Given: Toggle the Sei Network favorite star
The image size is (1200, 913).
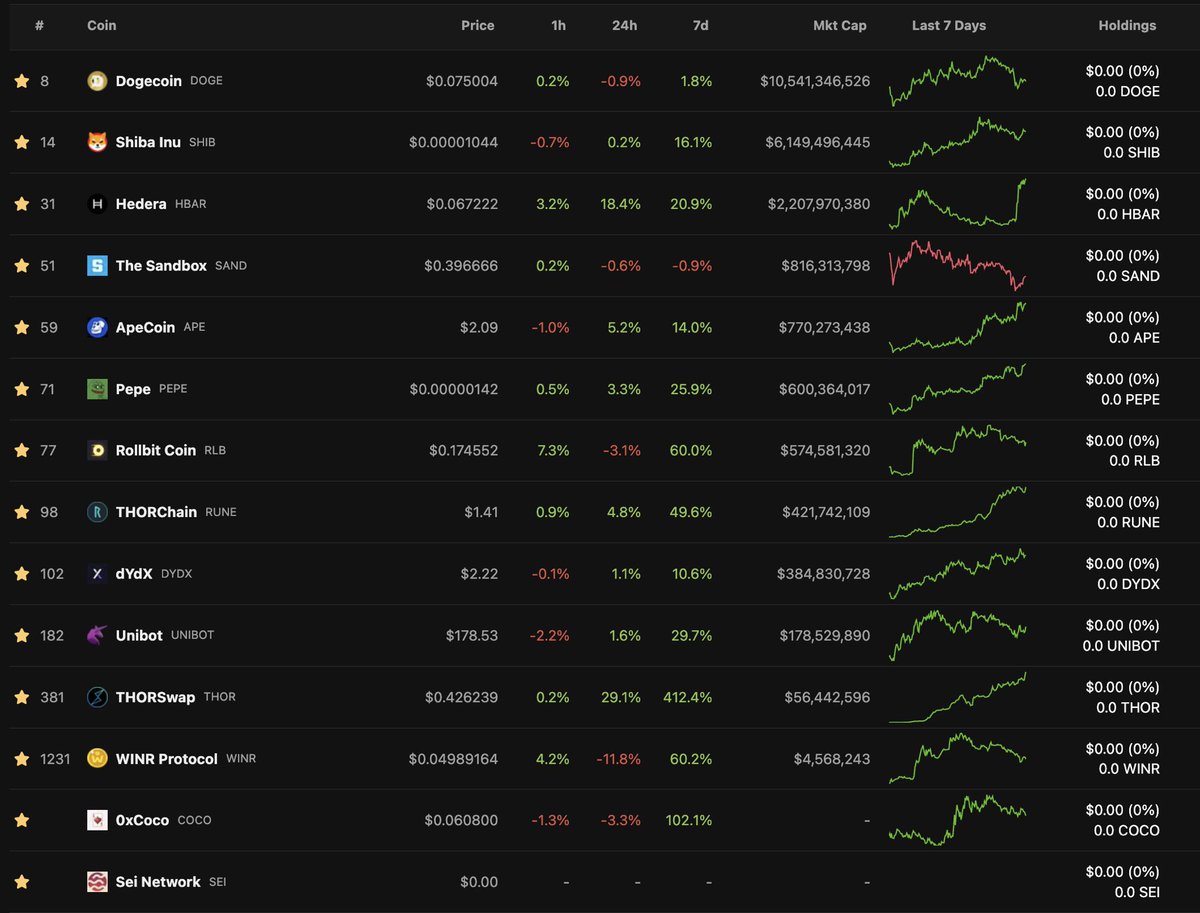Looking at the screenshot, I should [x=22, y=882].
